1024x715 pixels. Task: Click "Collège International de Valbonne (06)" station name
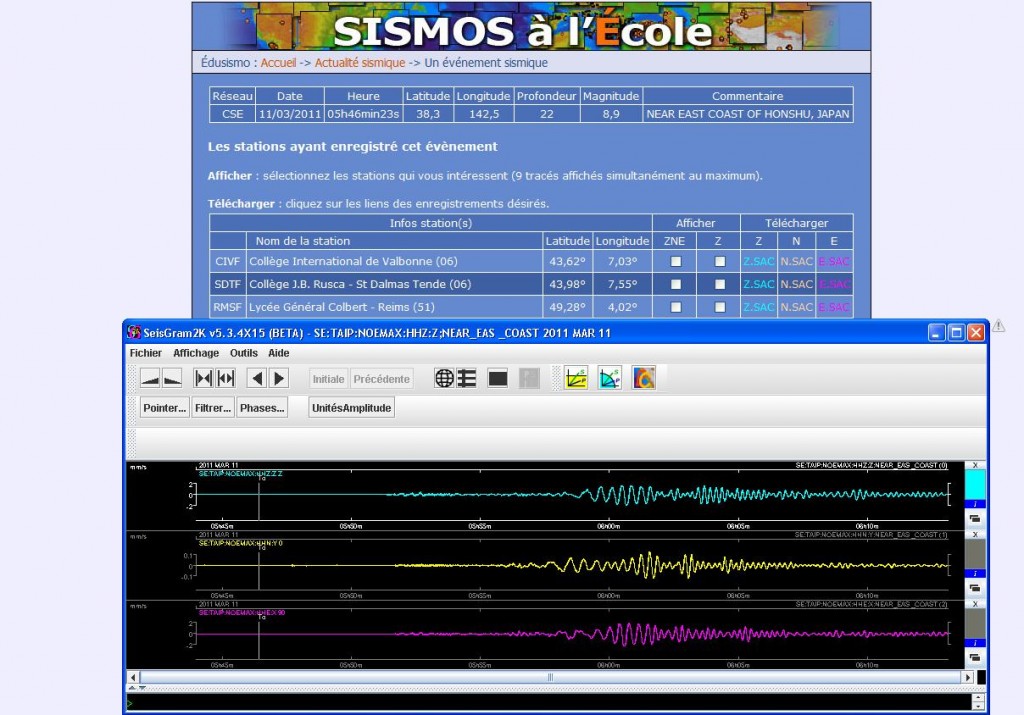pyautogui.click(x=353, y=262)
